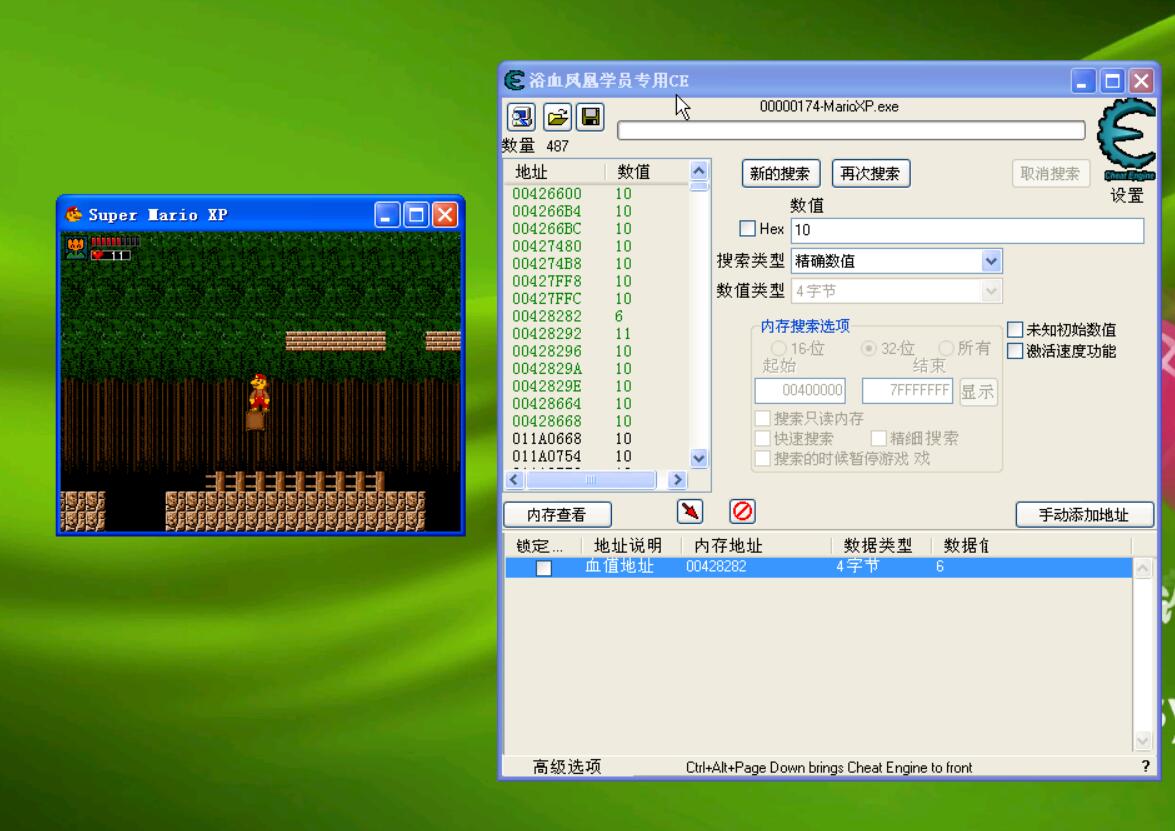Enable the 未知初始数值 checkbox
The image size is (1175, 831).
tap(1015, 330)
